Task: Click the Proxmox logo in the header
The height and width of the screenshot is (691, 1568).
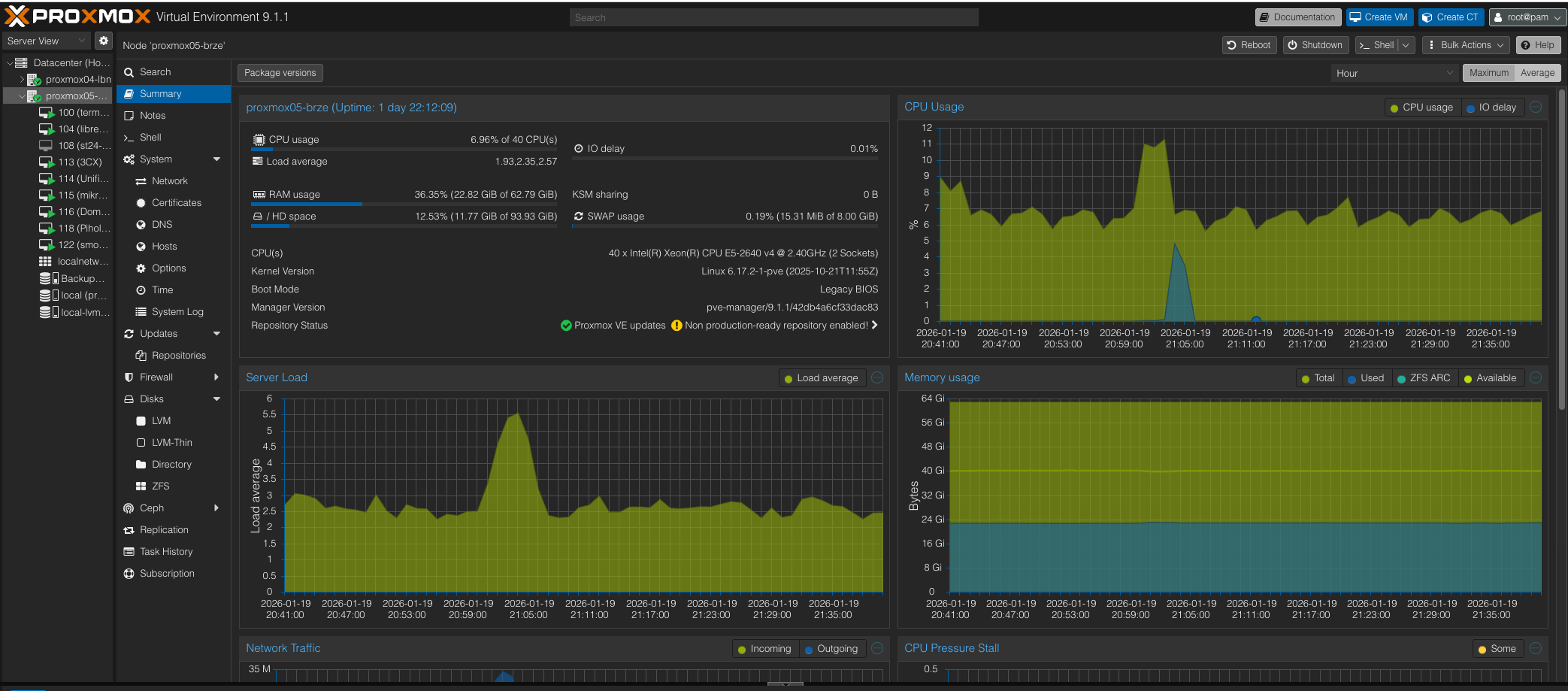Action: point(77,17)
